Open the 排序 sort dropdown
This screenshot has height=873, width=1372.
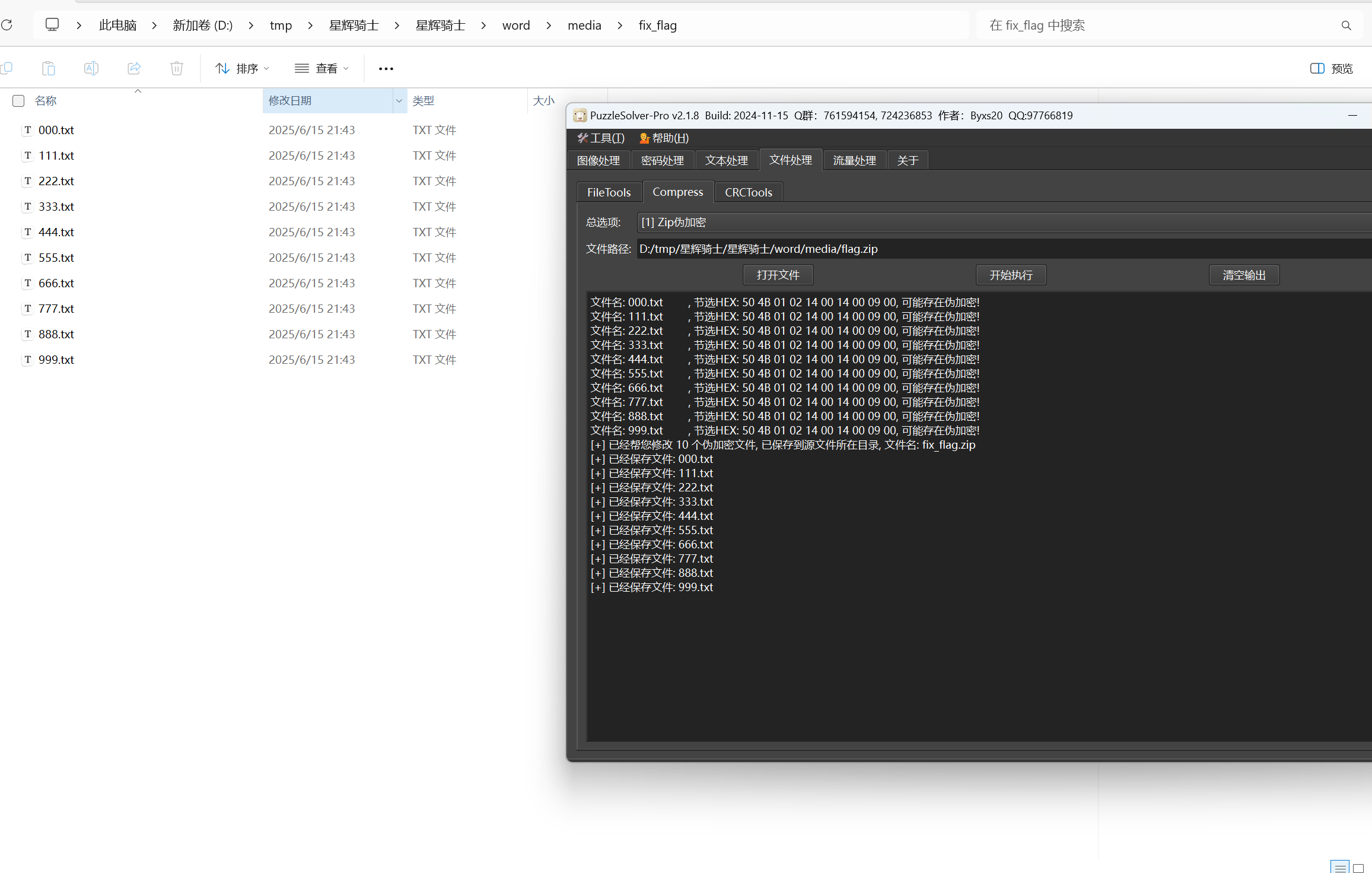243,69
